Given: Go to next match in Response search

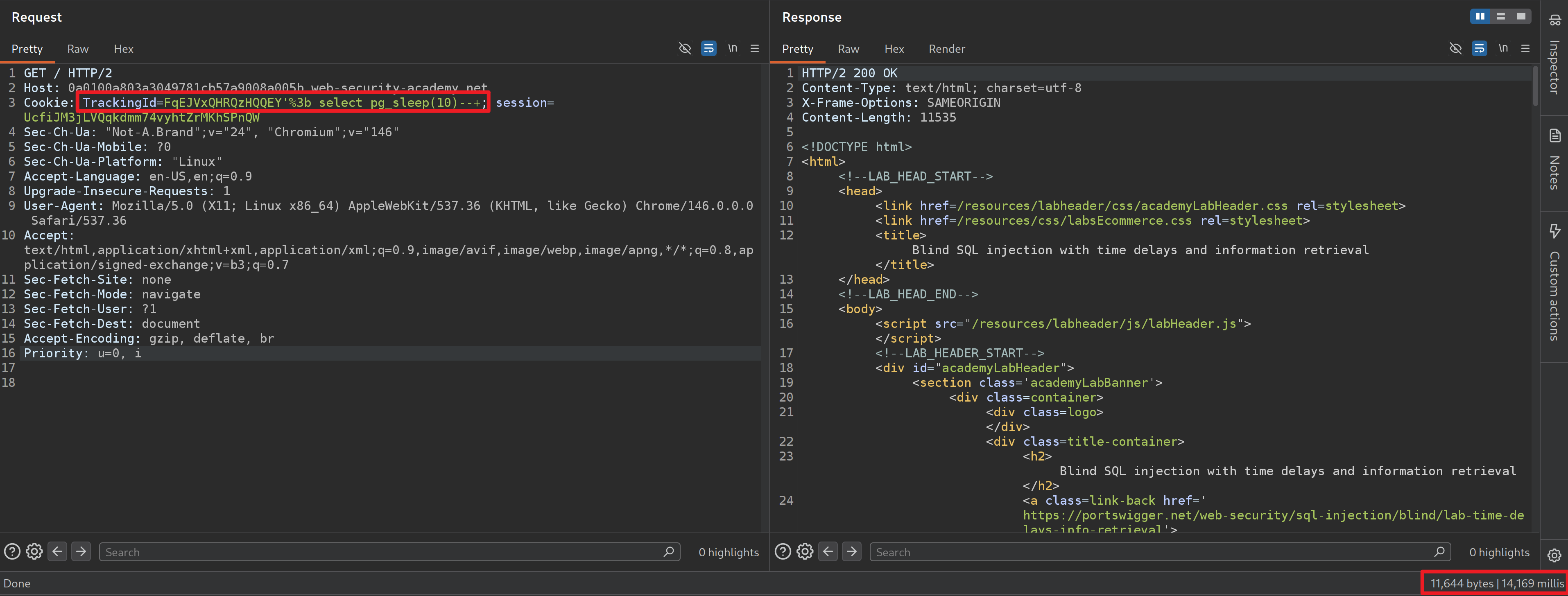Looking at the screenshot, I should [x=851, y=552].
